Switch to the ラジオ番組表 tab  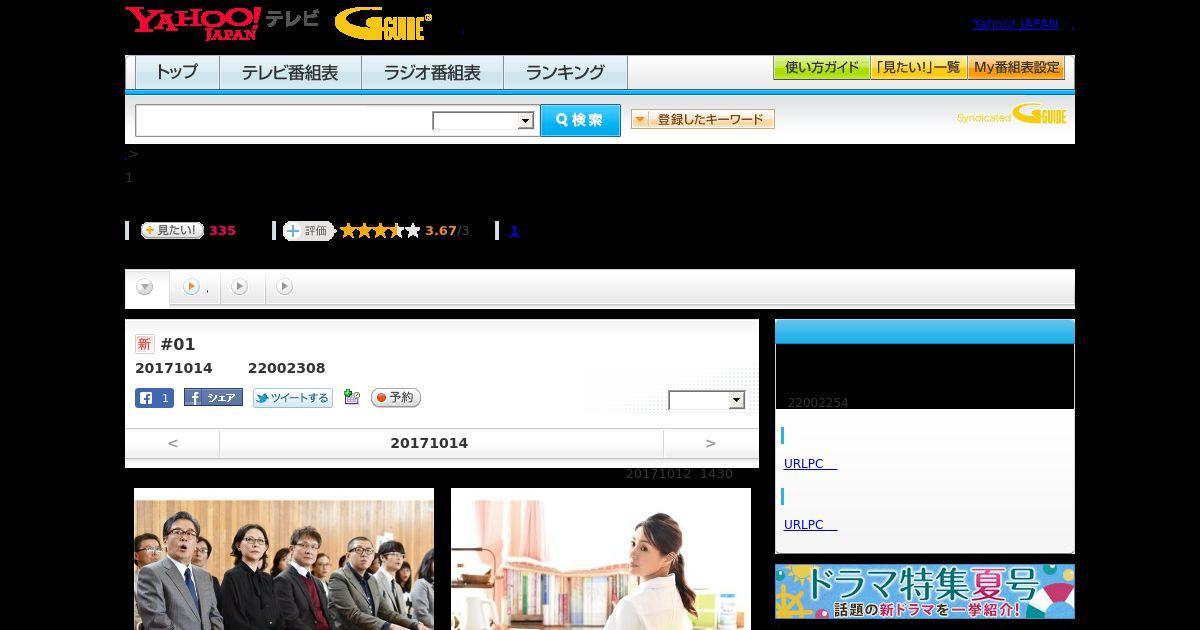[432, 72]
